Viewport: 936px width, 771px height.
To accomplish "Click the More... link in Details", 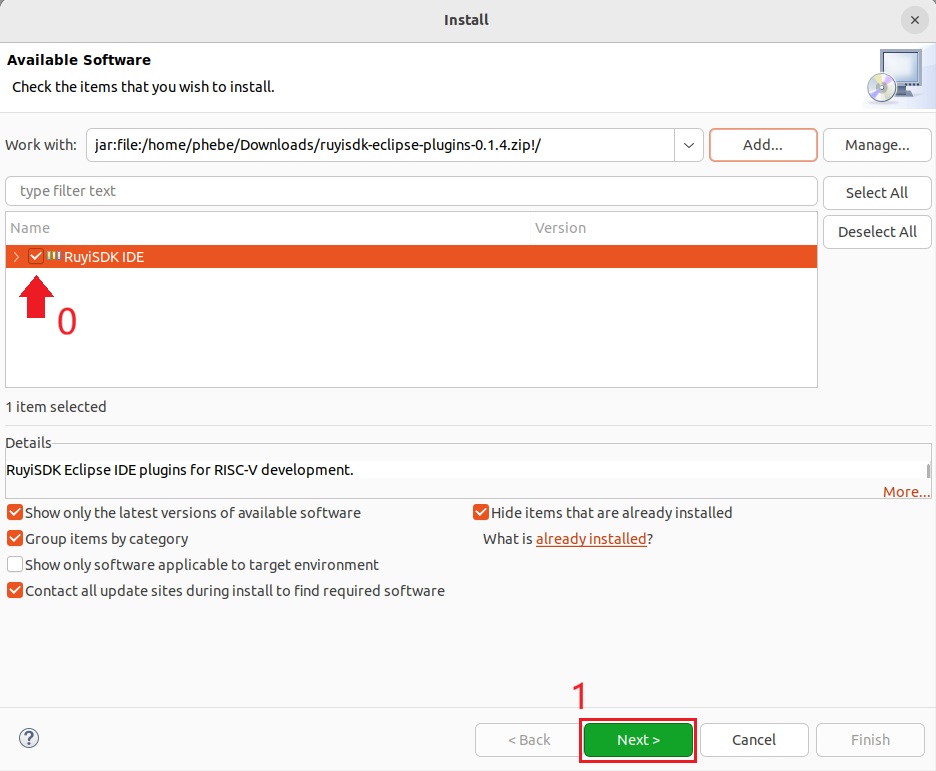I will (x=906, y=492).
